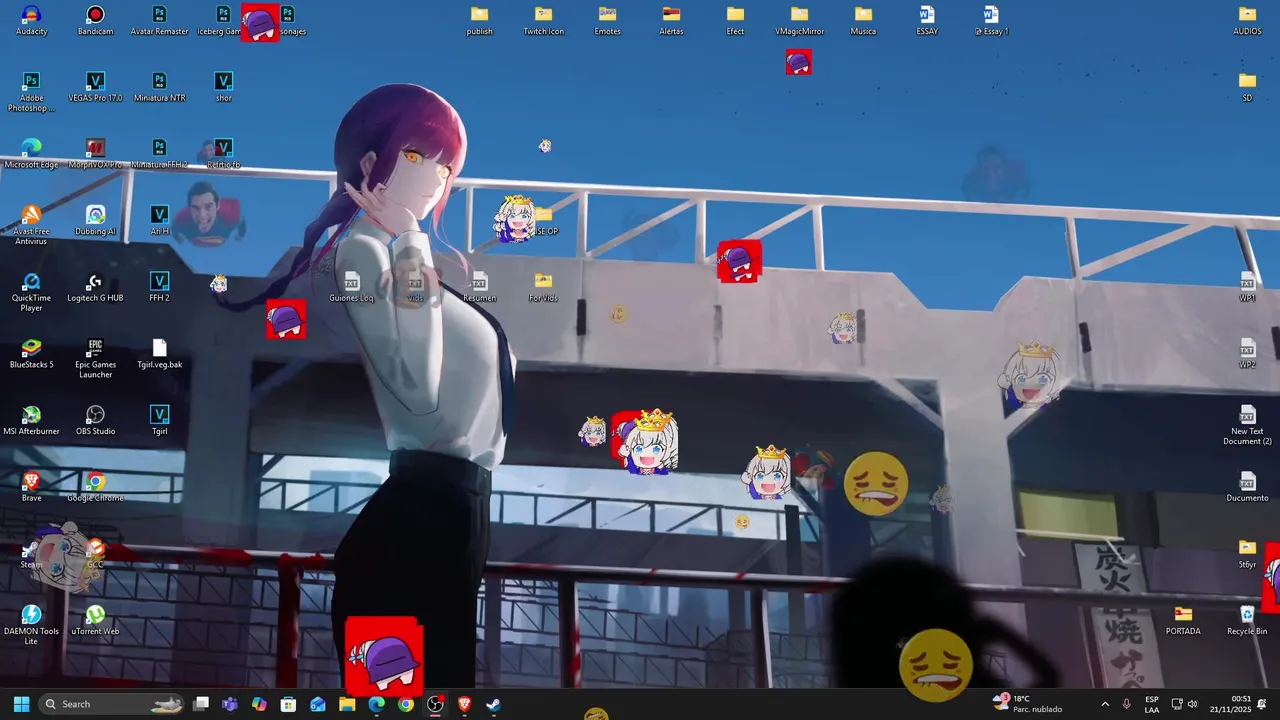Select the Emotes folder
Viewport: 1280px width, 720px height.
tap(607, 21)
